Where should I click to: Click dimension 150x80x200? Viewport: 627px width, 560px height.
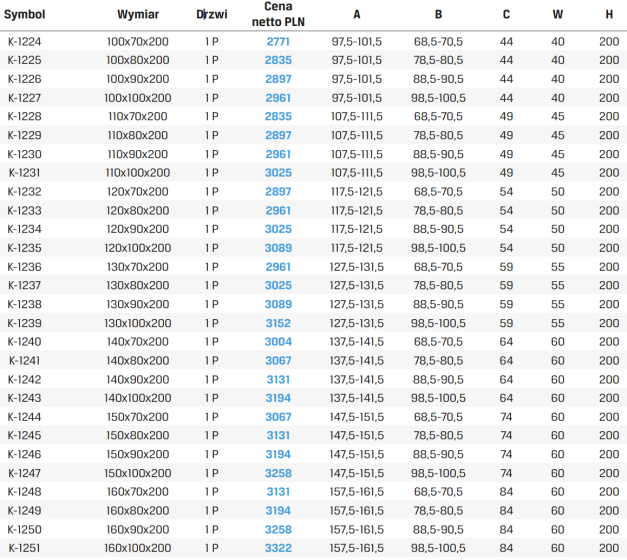(x=138, y=436)
